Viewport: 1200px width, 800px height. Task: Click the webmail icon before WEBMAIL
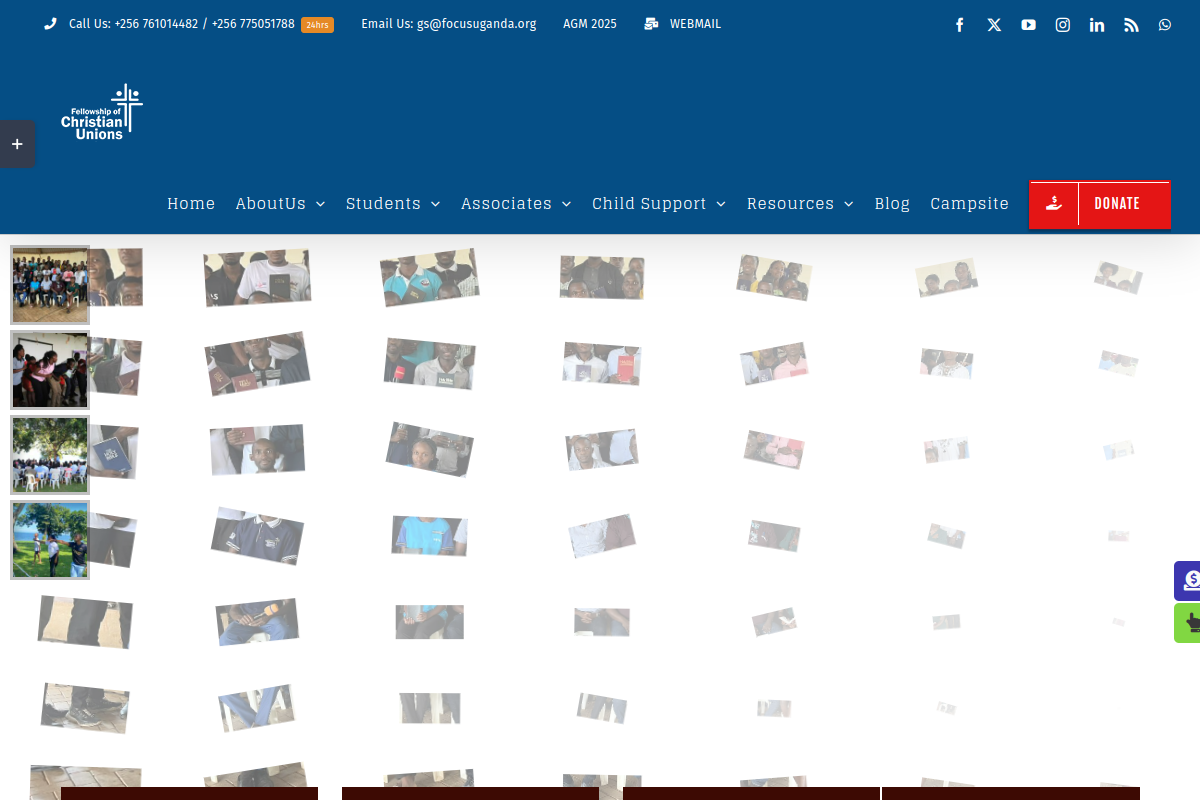[x=651, y=24]
